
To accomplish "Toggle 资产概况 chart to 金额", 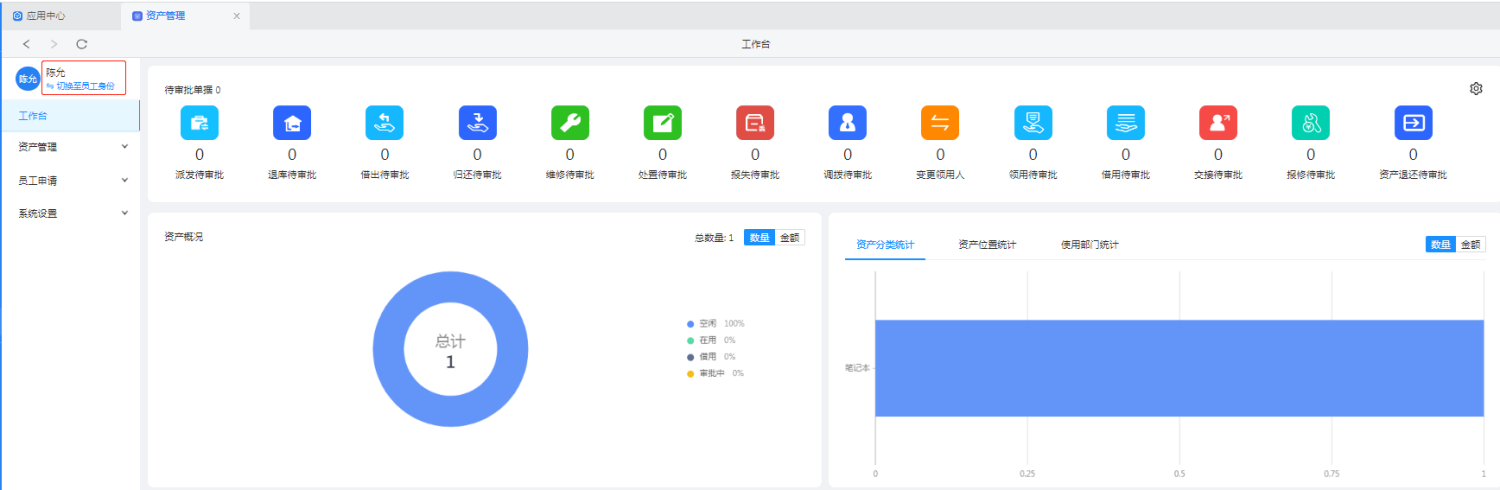I will click(789, 238).
